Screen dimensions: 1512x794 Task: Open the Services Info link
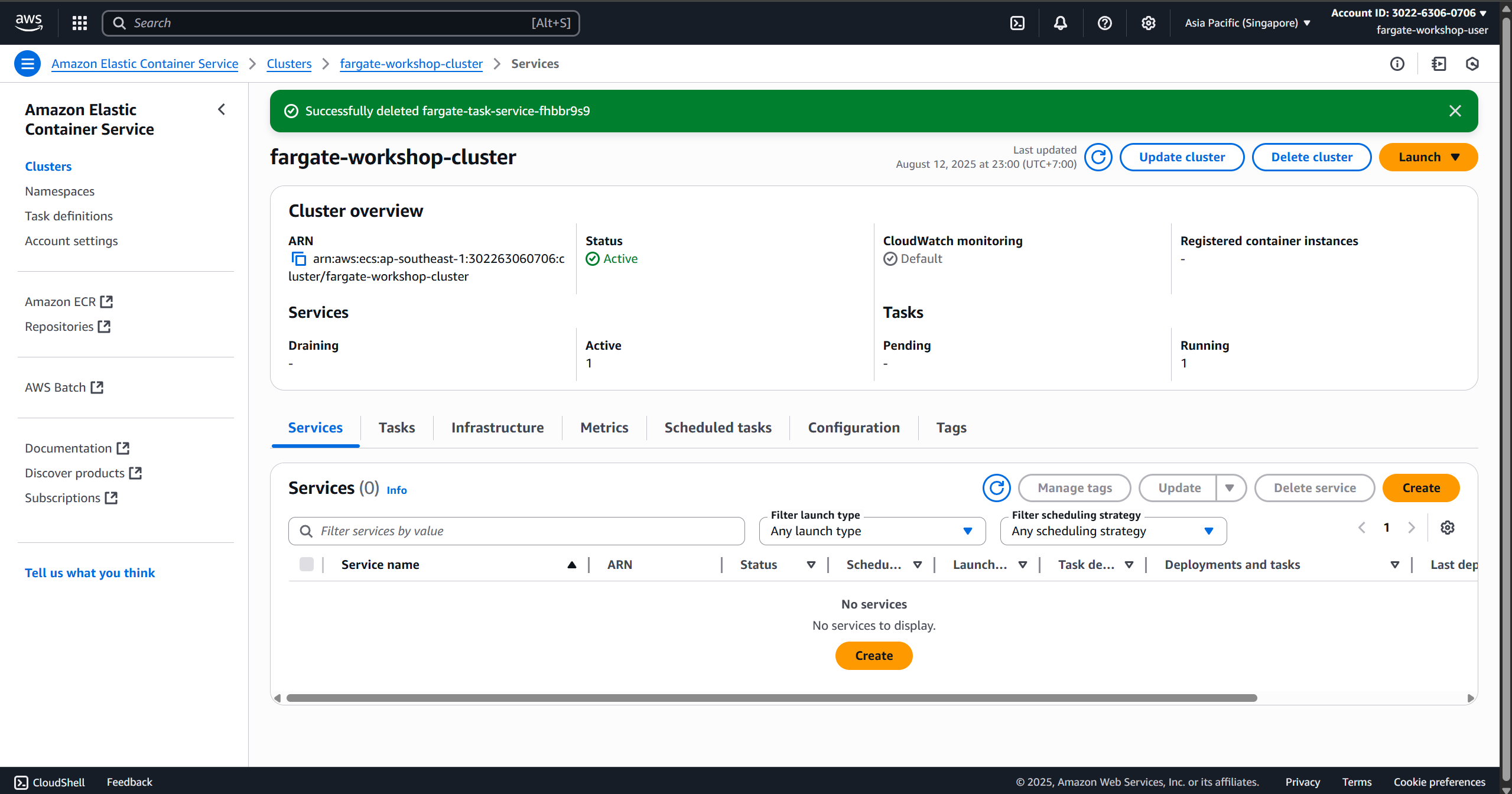(396, 490)
